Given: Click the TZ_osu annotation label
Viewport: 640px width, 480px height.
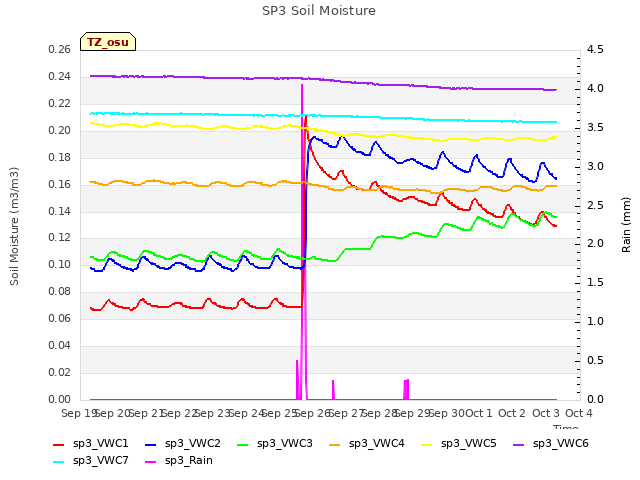Looking at the screenshot, I should (108, 42).
